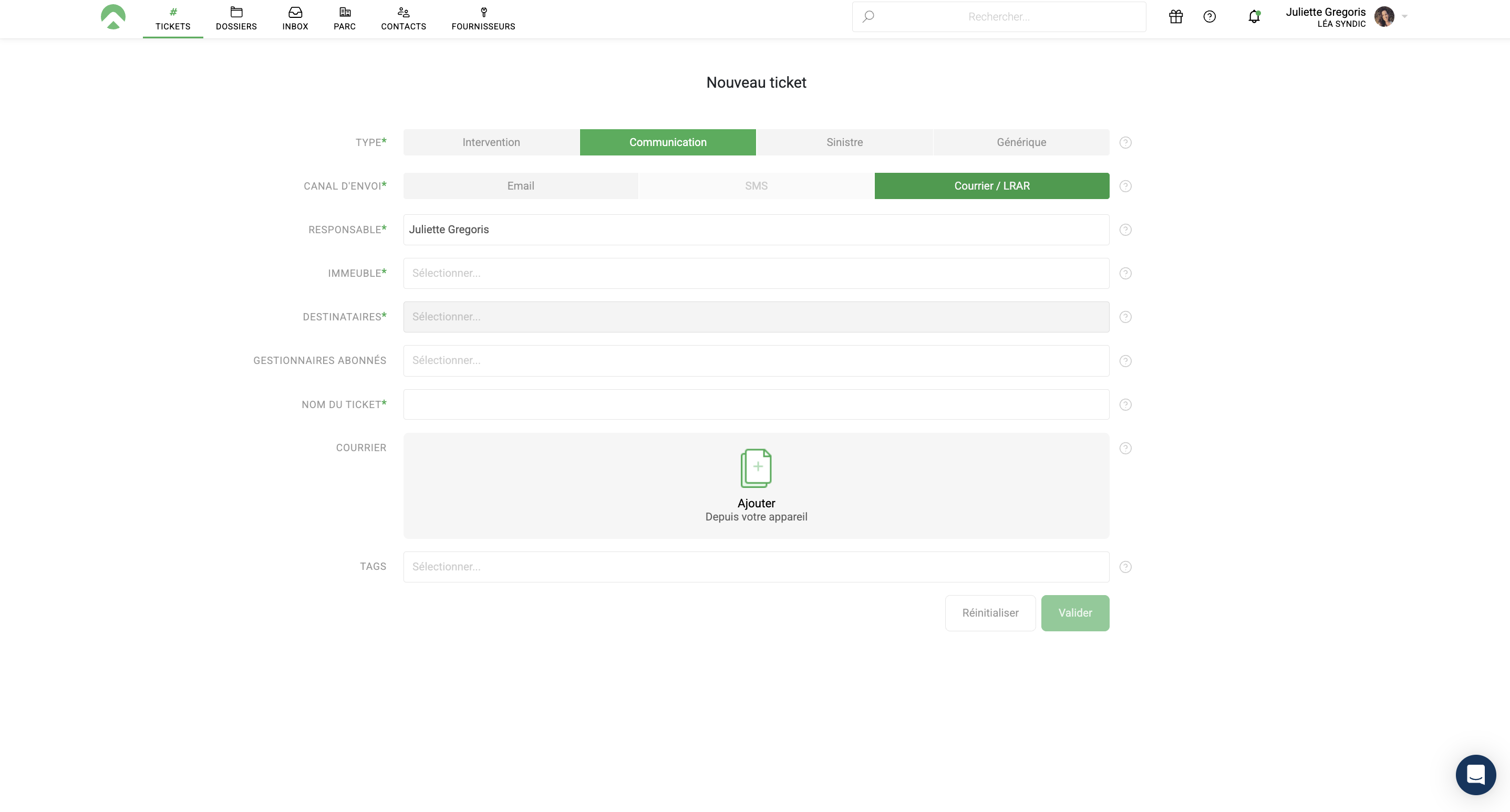Click help icon beside Immeuble field
This screenshot has width=1510, height=812.
coord(1125,273)
